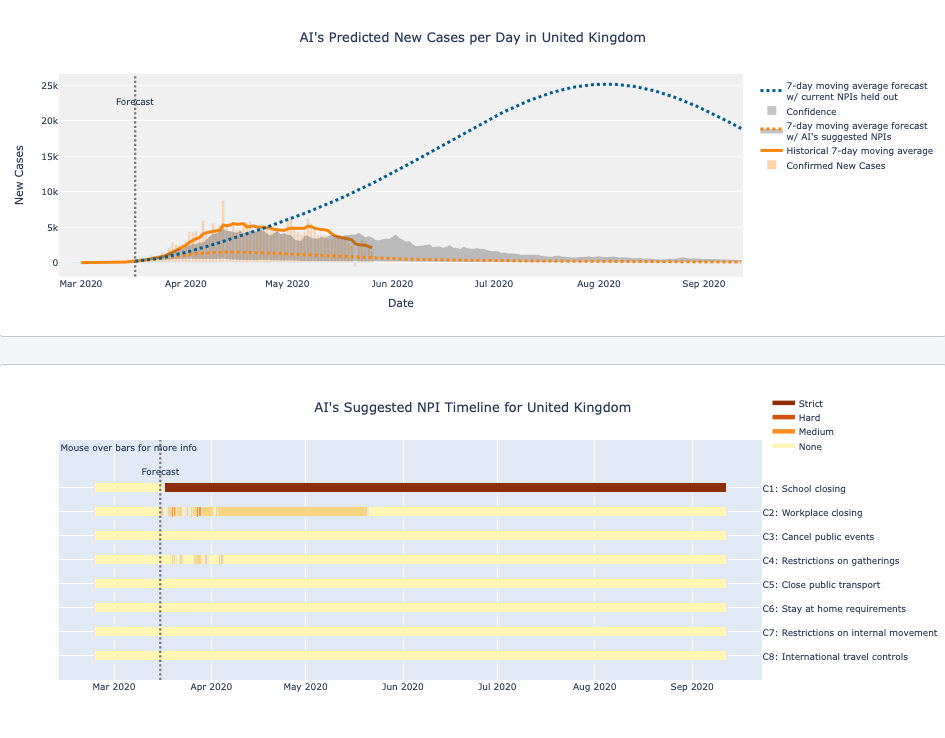
Task: Click the Forecast marker label in the NPI Timeline chart
Action: (160, 472)
